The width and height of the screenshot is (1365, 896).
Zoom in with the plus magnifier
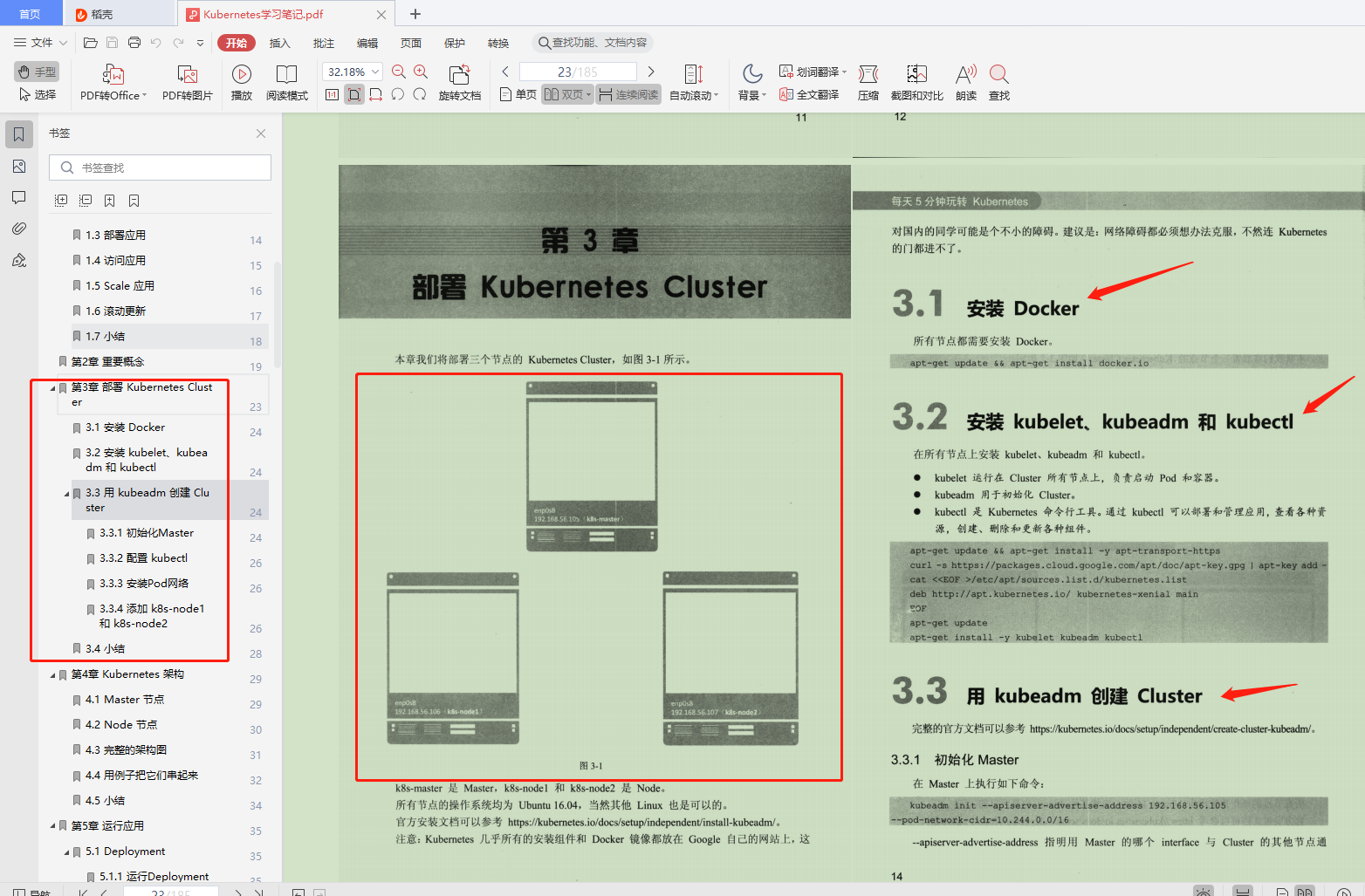click(x=421, y=72)
